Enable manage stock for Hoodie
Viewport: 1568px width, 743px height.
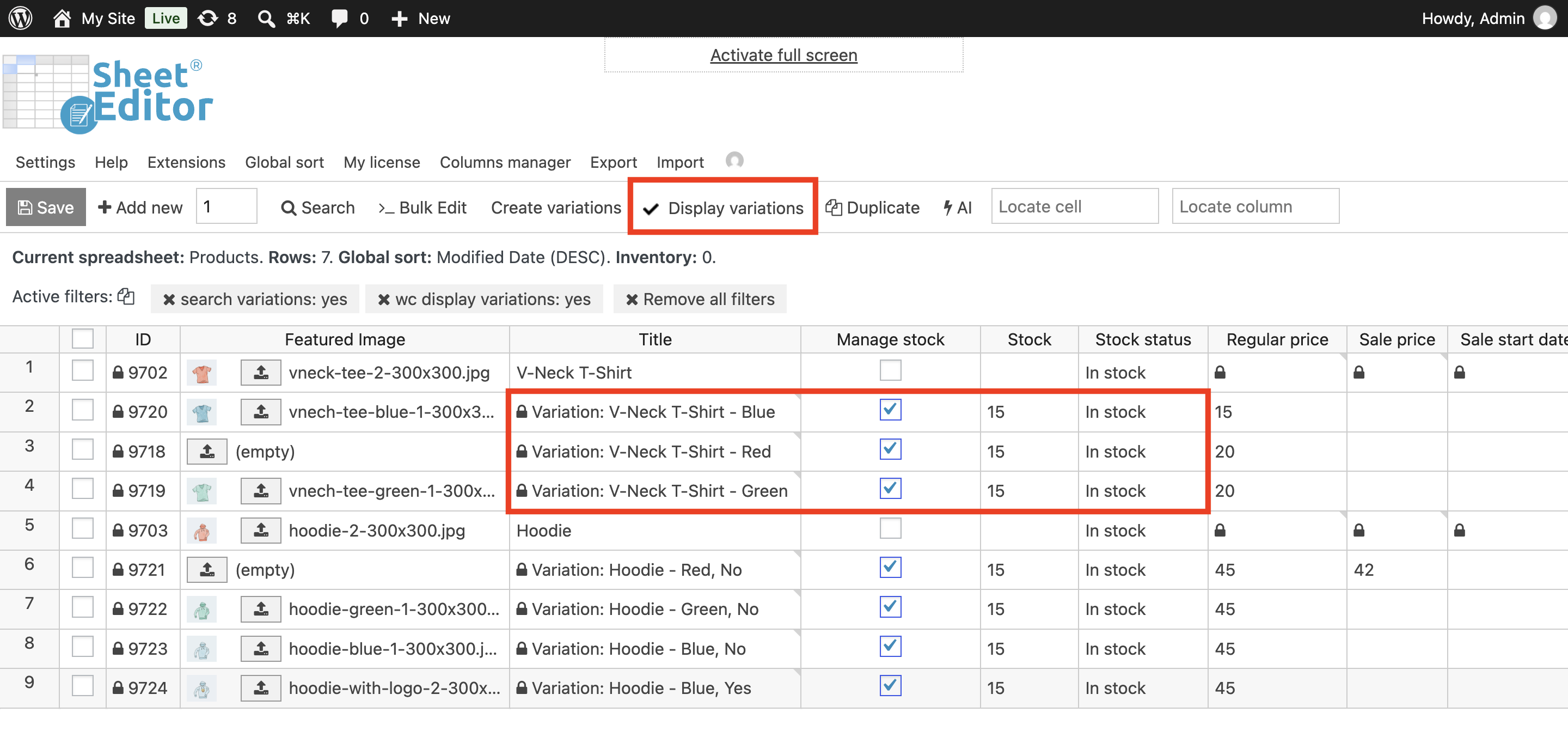tap(890, 528)
